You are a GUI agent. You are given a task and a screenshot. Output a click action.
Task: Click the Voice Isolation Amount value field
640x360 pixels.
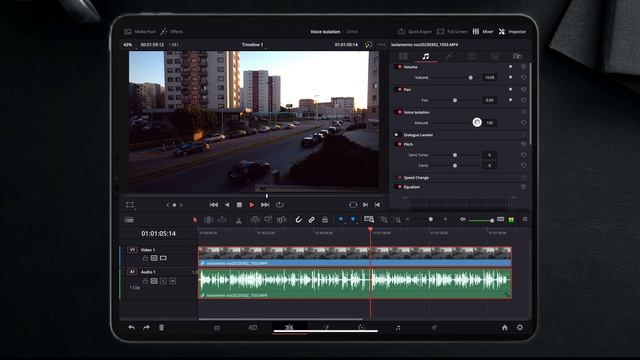tap(489, 122)
